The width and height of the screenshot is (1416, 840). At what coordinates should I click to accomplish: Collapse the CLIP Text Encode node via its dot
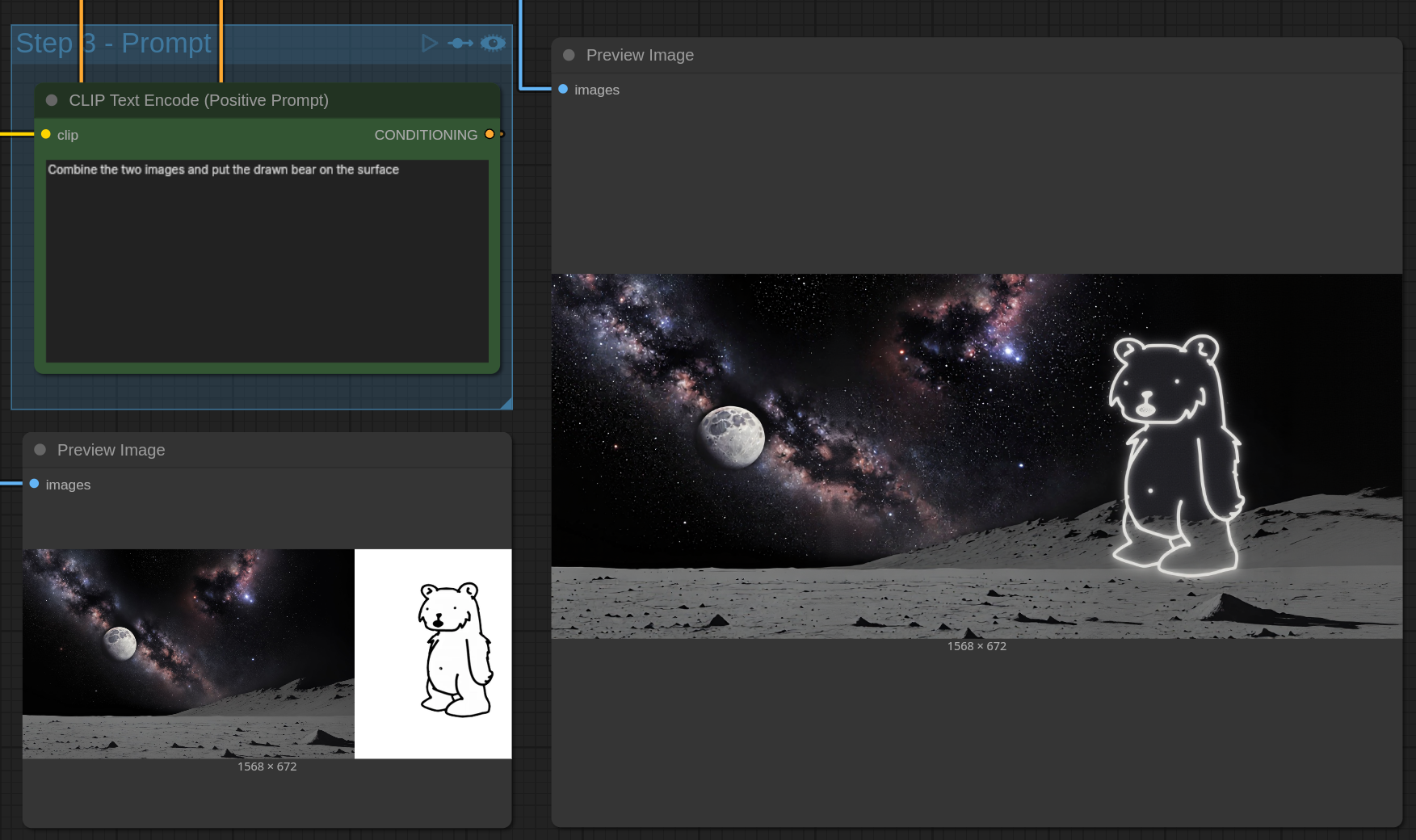pos(52,100)
